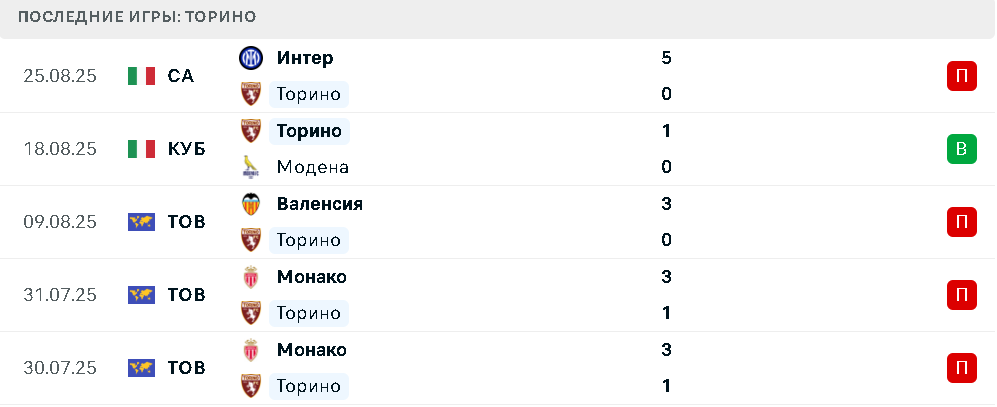Click the Italy flag beside СА
This screenshot has height=407, width=997.
pos(141,76)
